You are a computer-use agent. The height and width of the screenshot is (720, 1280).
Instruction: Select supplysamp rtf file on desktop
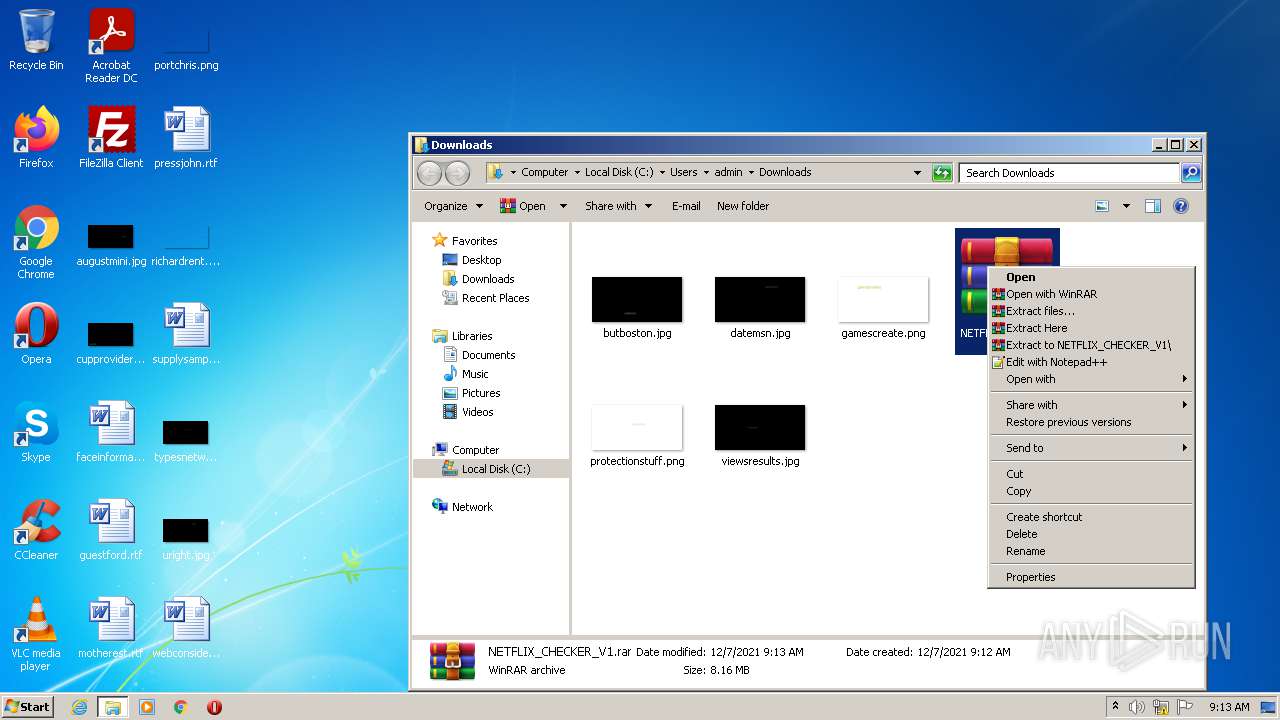click(x=186, y=333)
